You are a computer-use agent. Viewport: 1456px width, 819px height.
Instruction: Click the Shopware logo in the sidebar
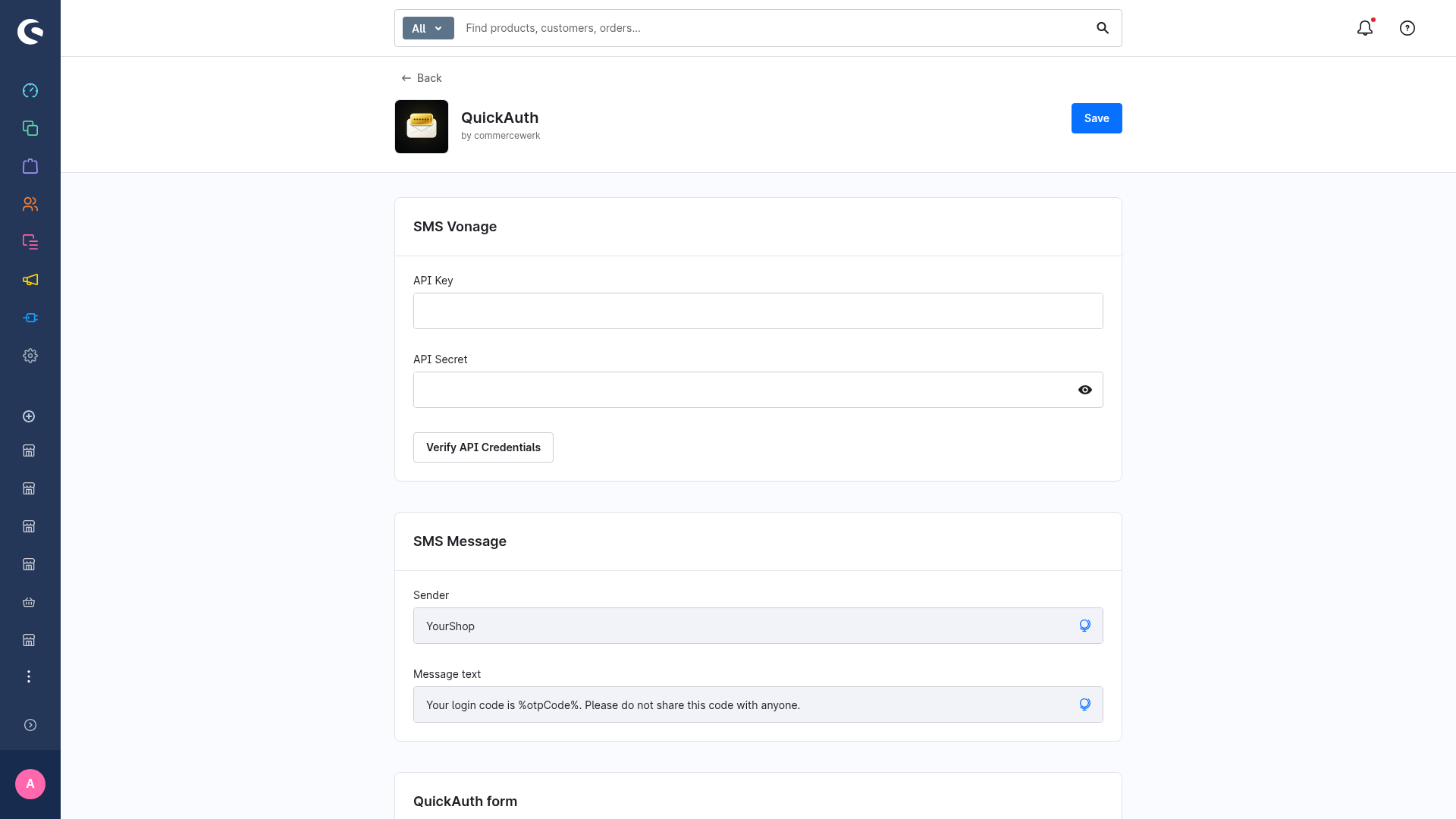[30, 32]
